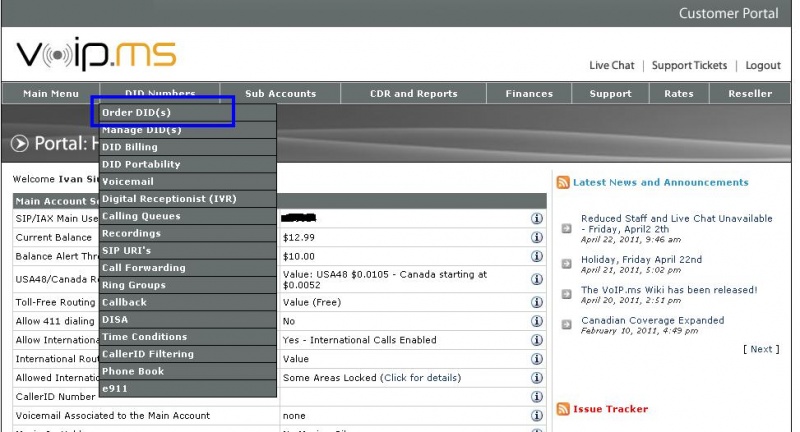Open Live Chat link

pyautogui.click(x=611, y=65)
